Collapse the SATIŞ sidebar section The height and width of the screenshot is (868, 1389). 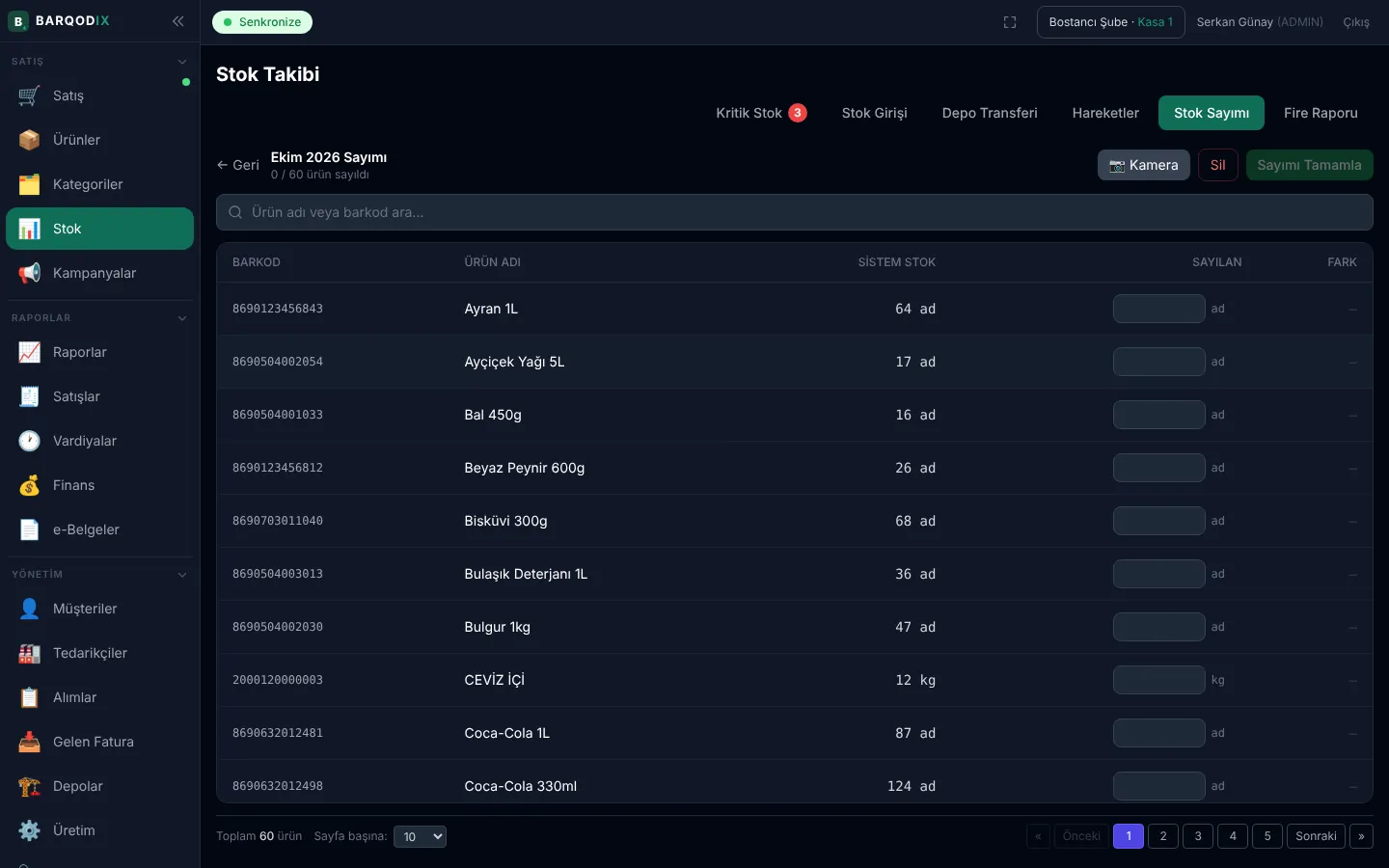182,62
